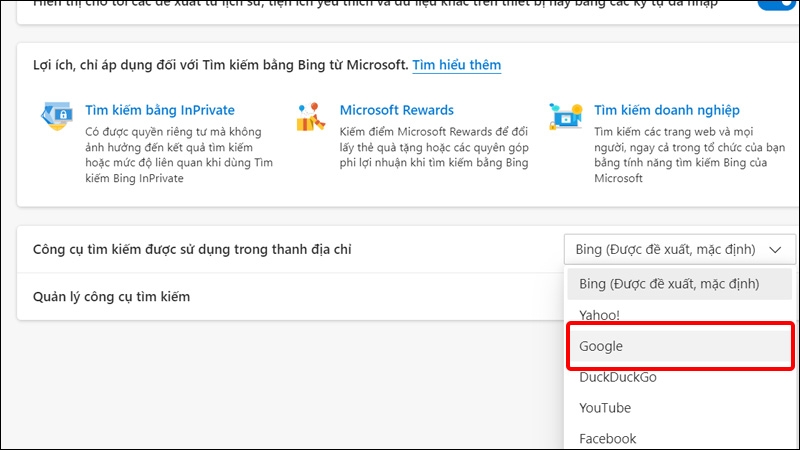
Task: Select Yahoo! from the list
Action: [x=679, y=315]
